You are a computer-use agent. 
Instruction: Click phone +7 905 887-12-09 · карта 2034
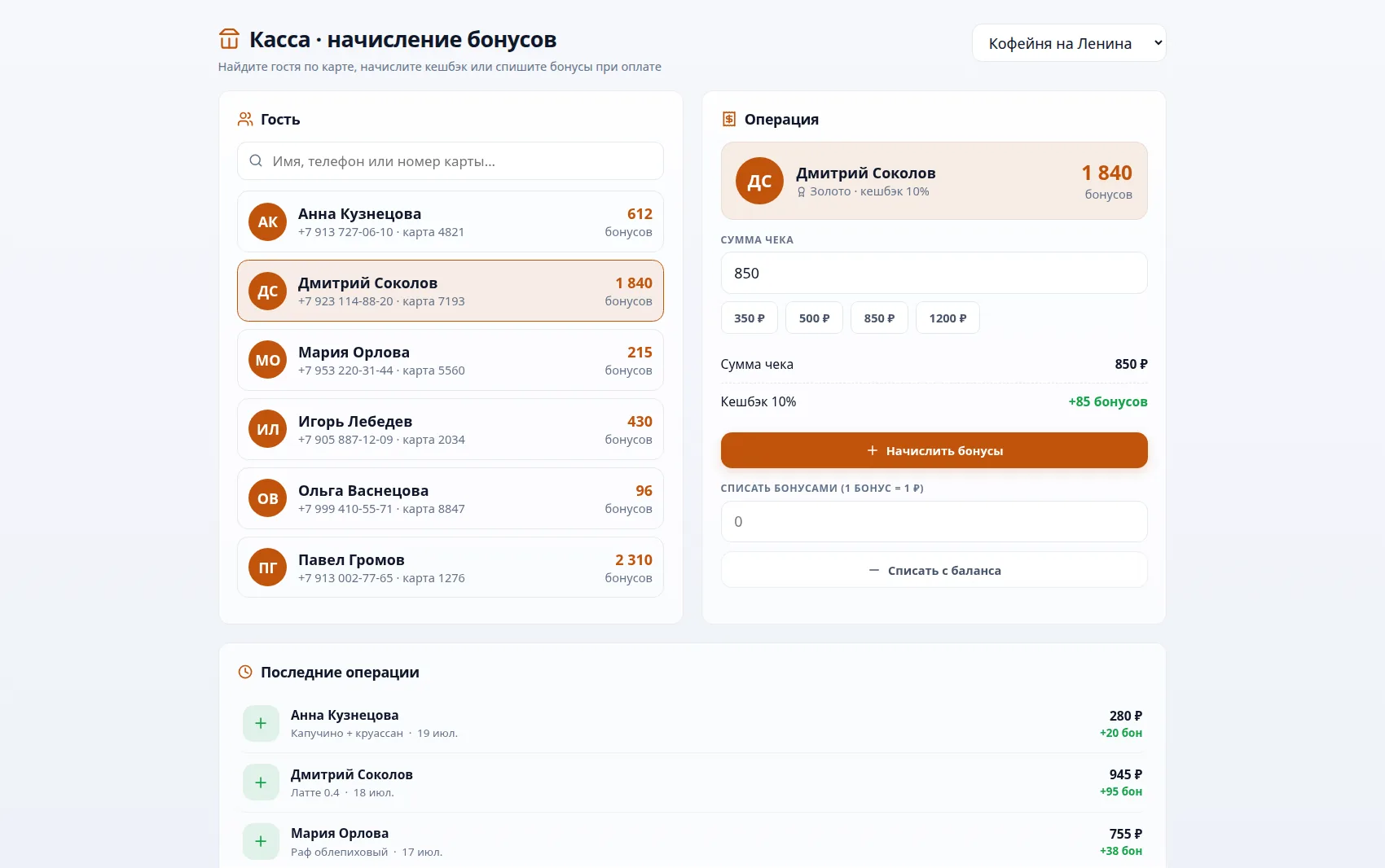point(381,440)
